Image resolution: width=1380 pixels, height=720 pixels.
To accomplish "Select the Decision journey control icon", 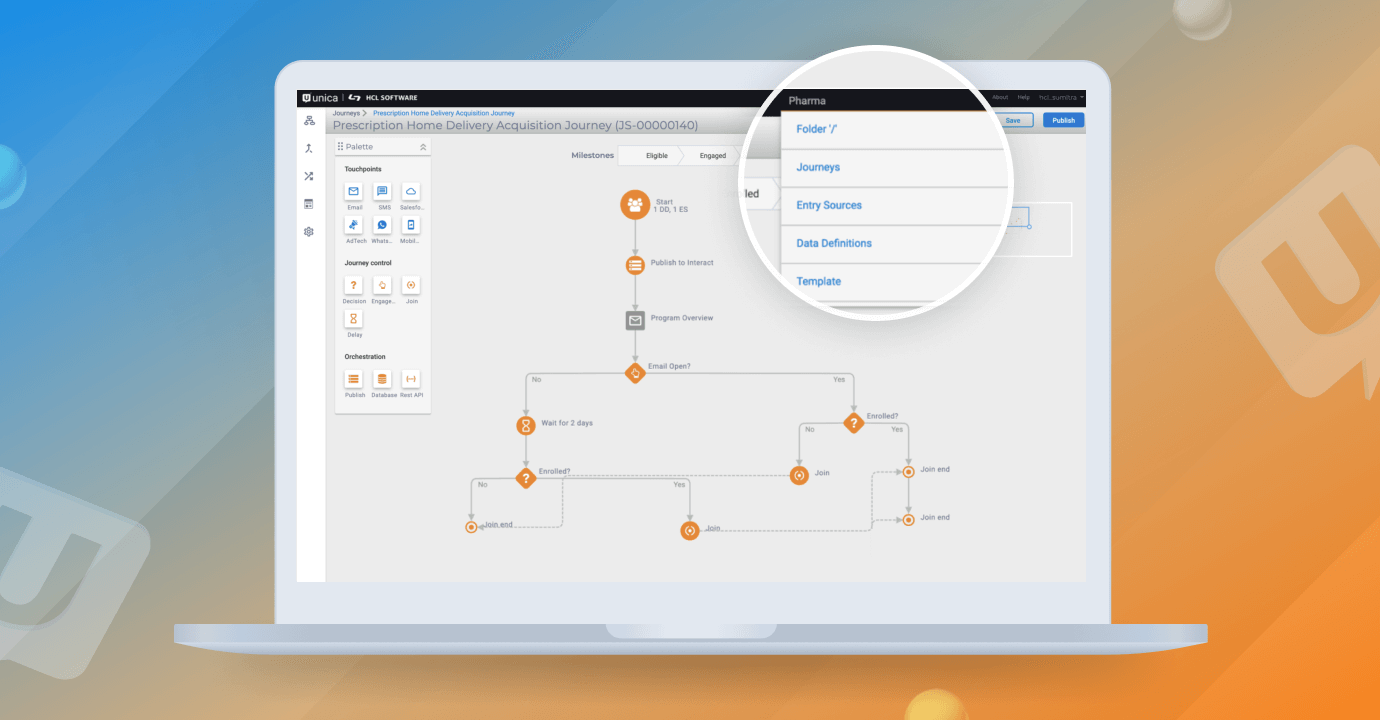I will 354,285.
